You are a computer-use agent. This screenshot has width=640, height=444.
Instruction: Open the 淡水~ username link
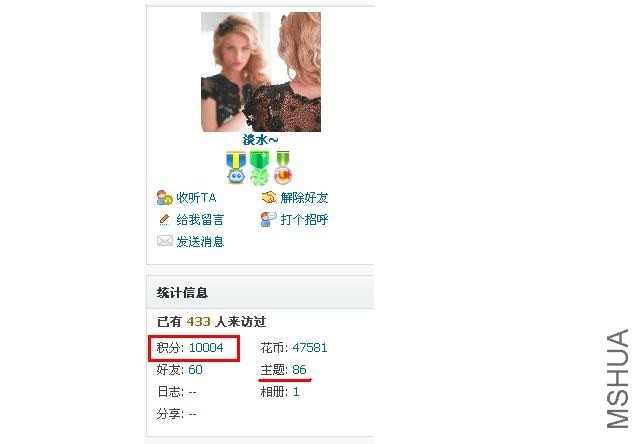(260, 140)
